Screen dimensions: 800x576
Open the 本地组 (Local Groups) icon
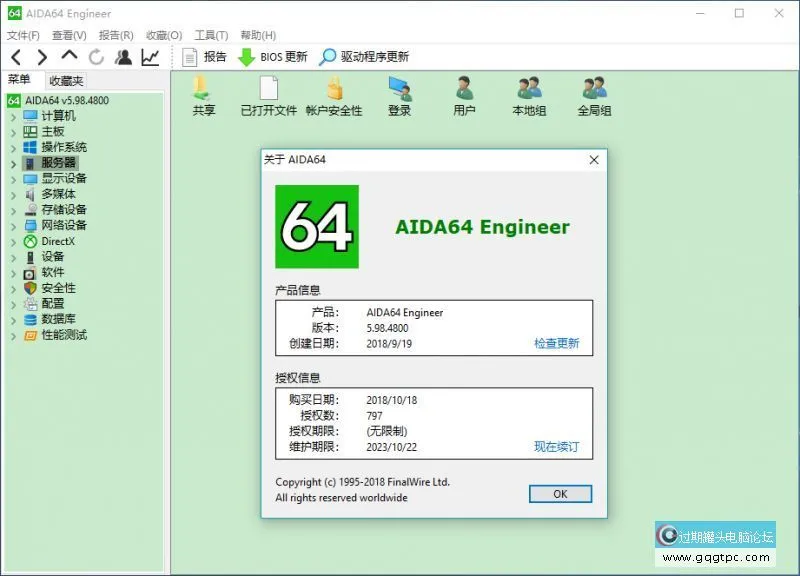[x=529, y=96]
